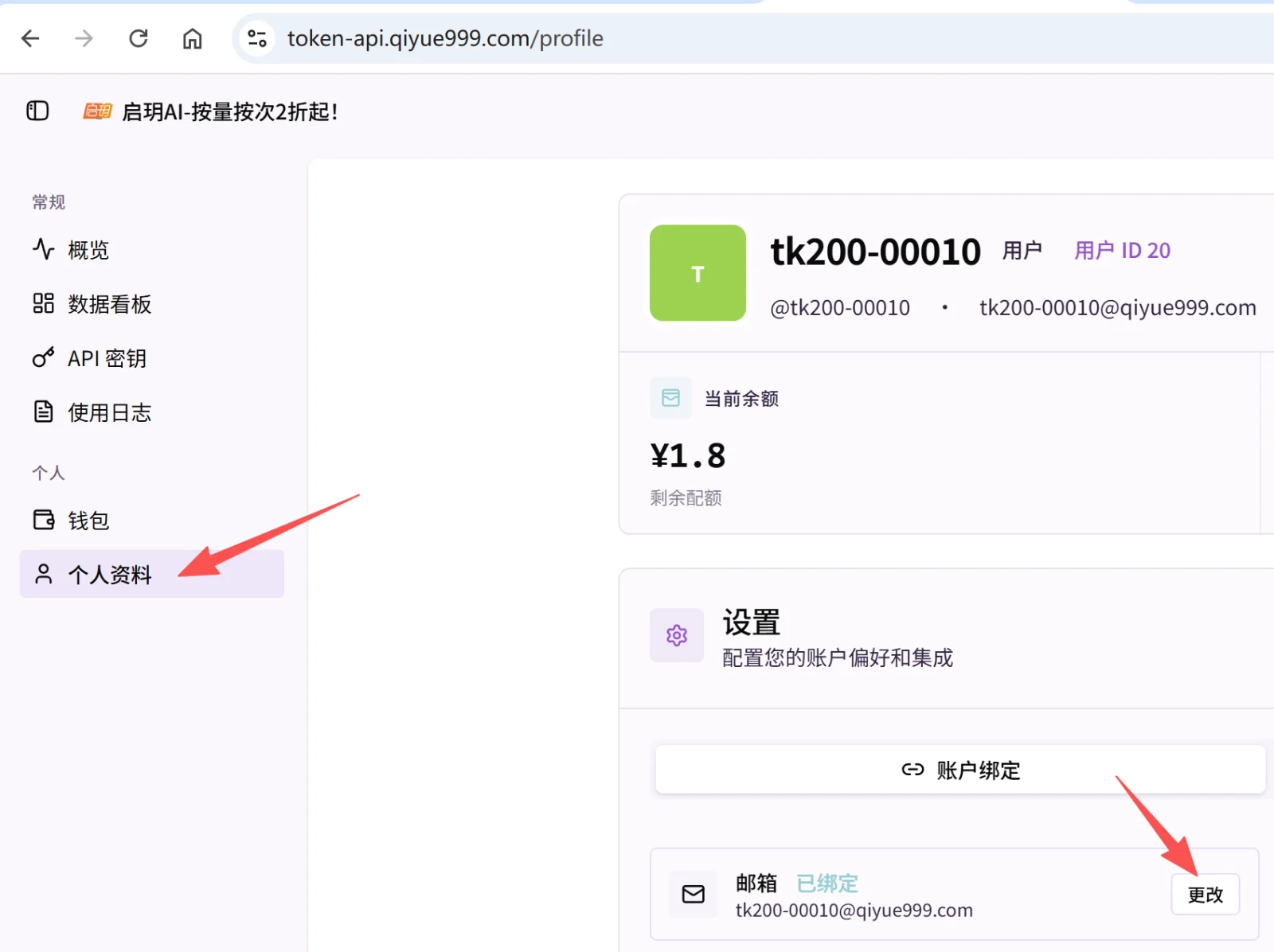Click the 当前余额 card icon

(x=670, y=398)
